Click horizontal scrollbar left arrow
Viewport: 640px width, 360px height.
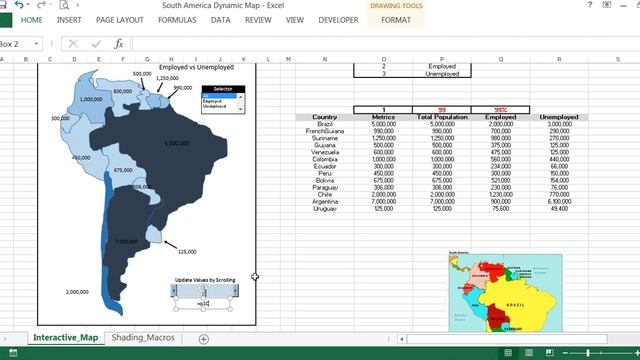pyautogui.click(x=402, y=339)
